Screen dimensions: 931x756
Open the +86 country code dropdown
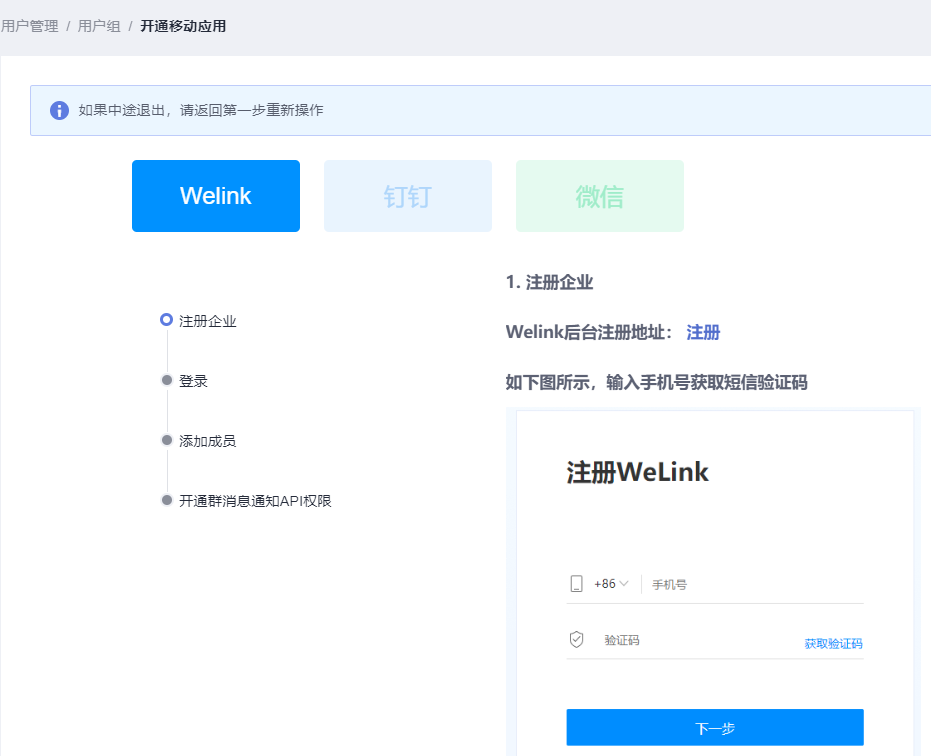click(x=611, y=584)
